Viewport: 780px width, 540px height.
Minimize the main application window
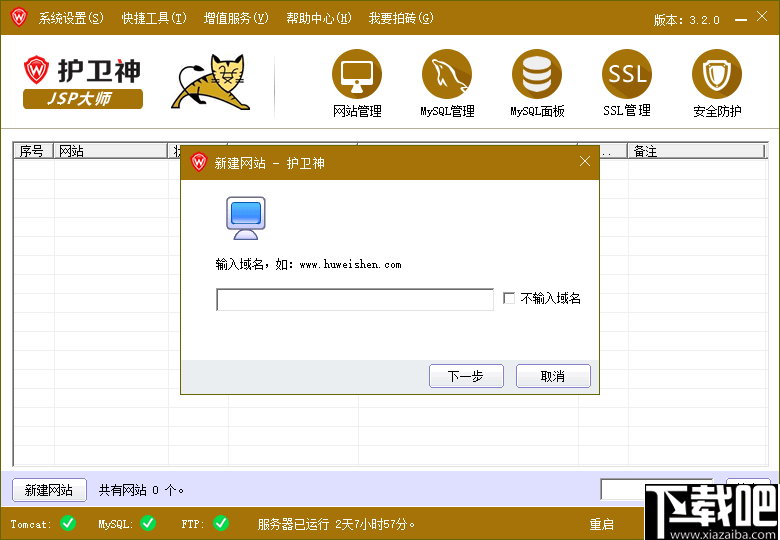(x=741, y=19)
